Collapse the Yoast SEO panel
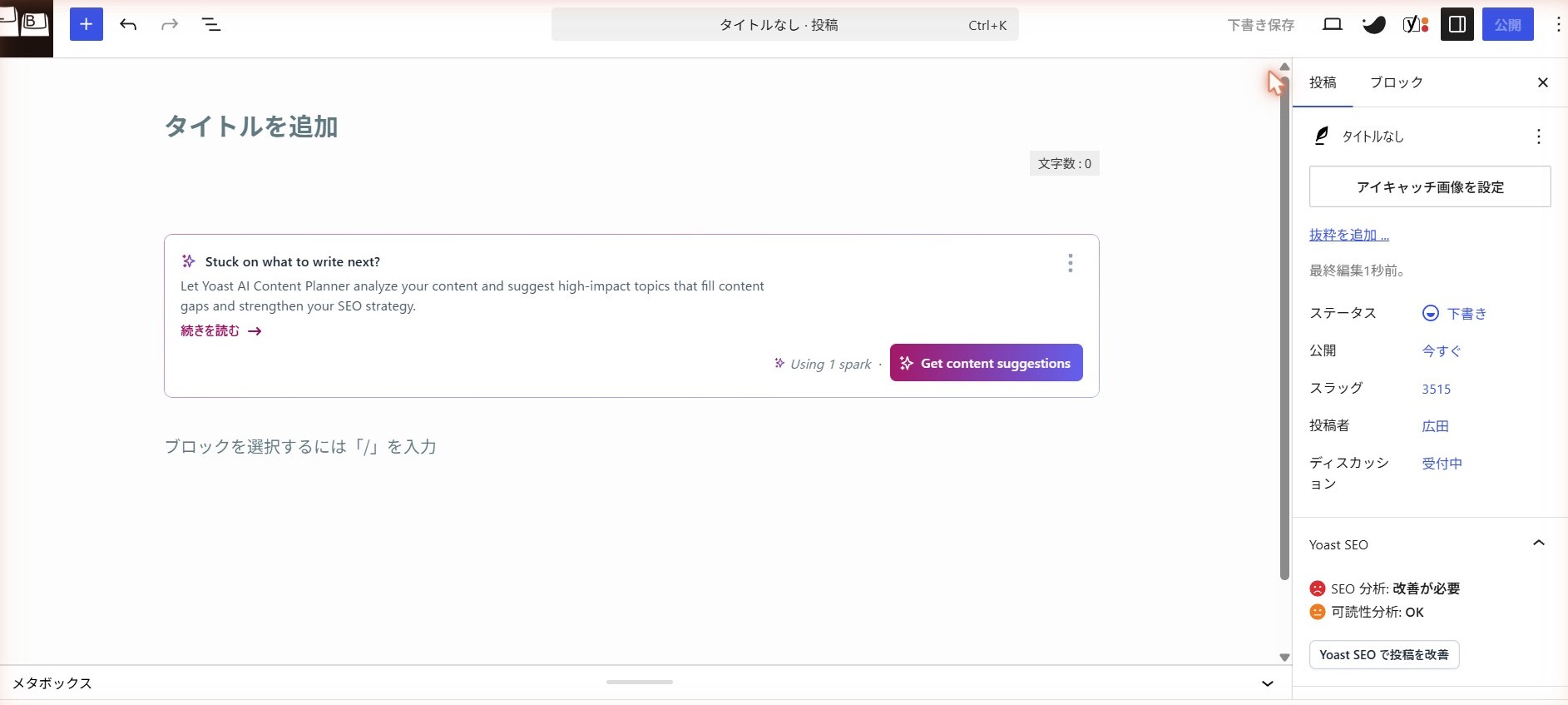This screenshot has width=1568, height=705. coord(1539,544)
